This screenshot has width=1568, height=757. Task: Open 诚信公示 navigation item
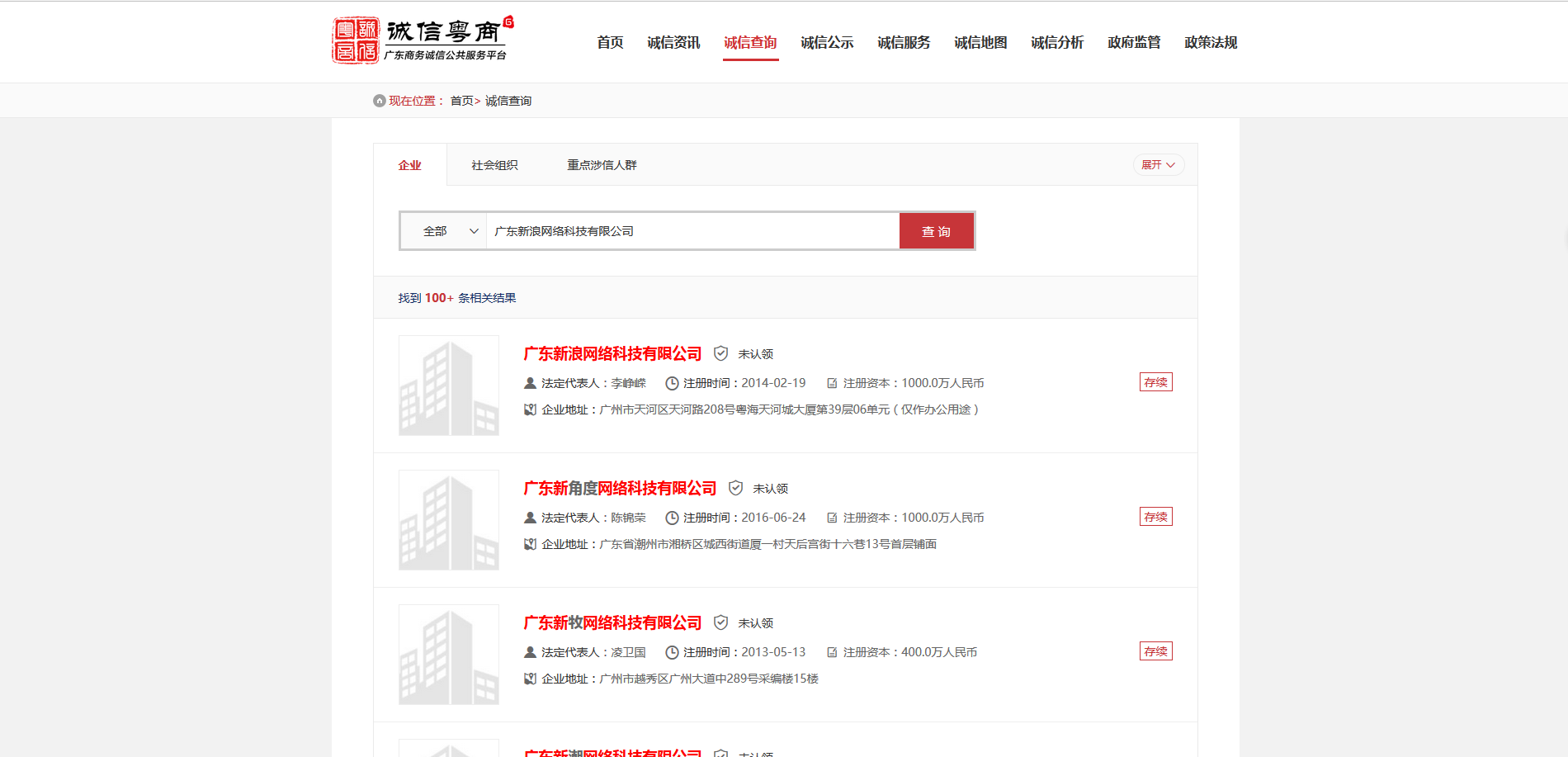[827, 42]
